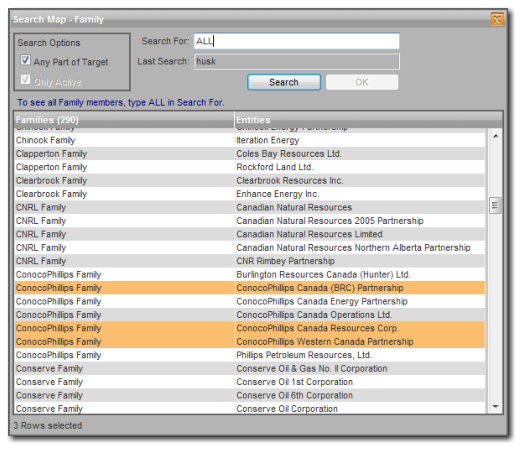This screenshot has height=451, width=523.
Task: Select Canadian Natural Resources Northern Alberta Partnership
Action: tap(250, 248)
